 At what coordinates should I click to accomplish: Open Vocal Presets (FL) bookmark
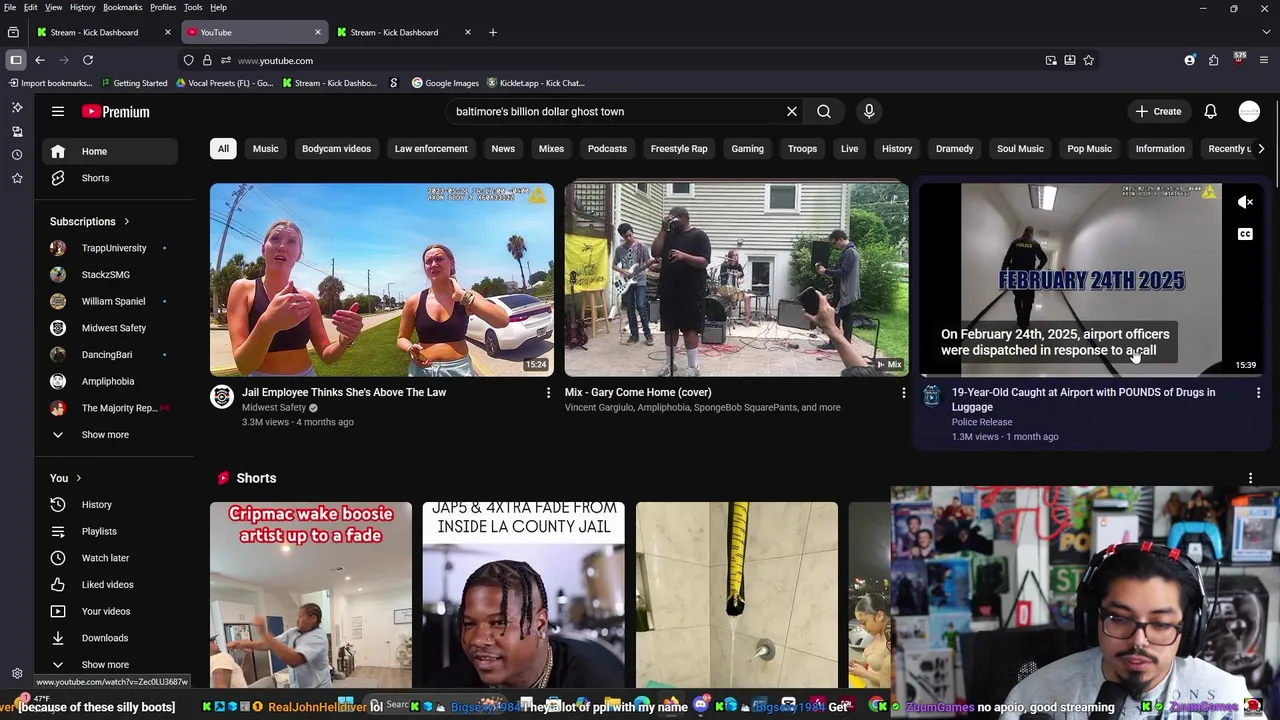(225, 83)
